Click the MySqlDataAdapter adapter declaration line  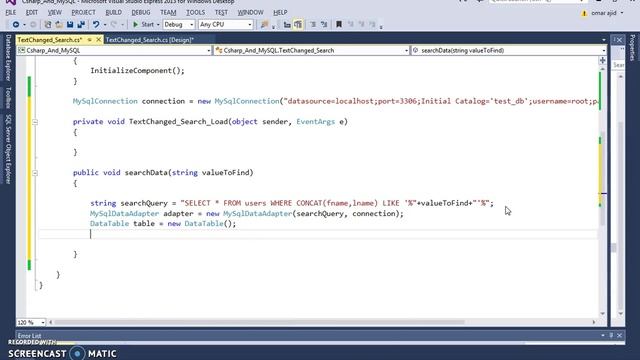[247, 213]
